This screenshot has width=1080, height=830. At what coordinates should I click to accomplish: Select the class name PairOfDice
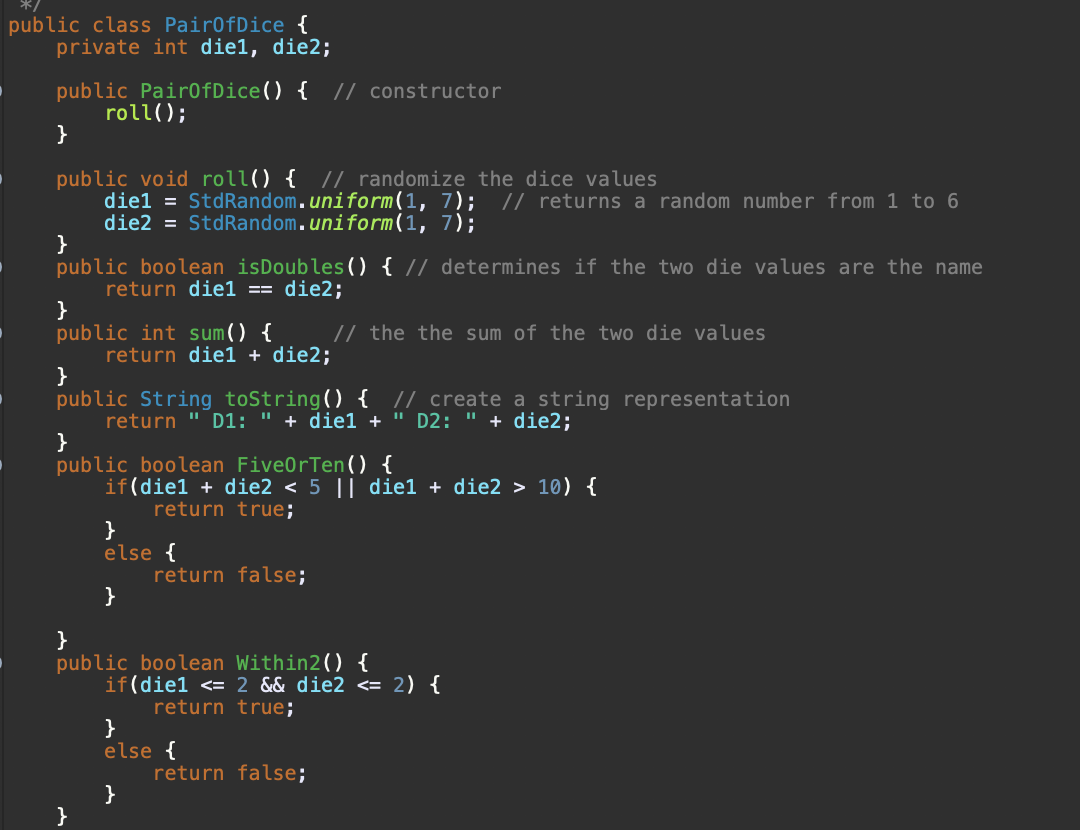pos(224,25)
